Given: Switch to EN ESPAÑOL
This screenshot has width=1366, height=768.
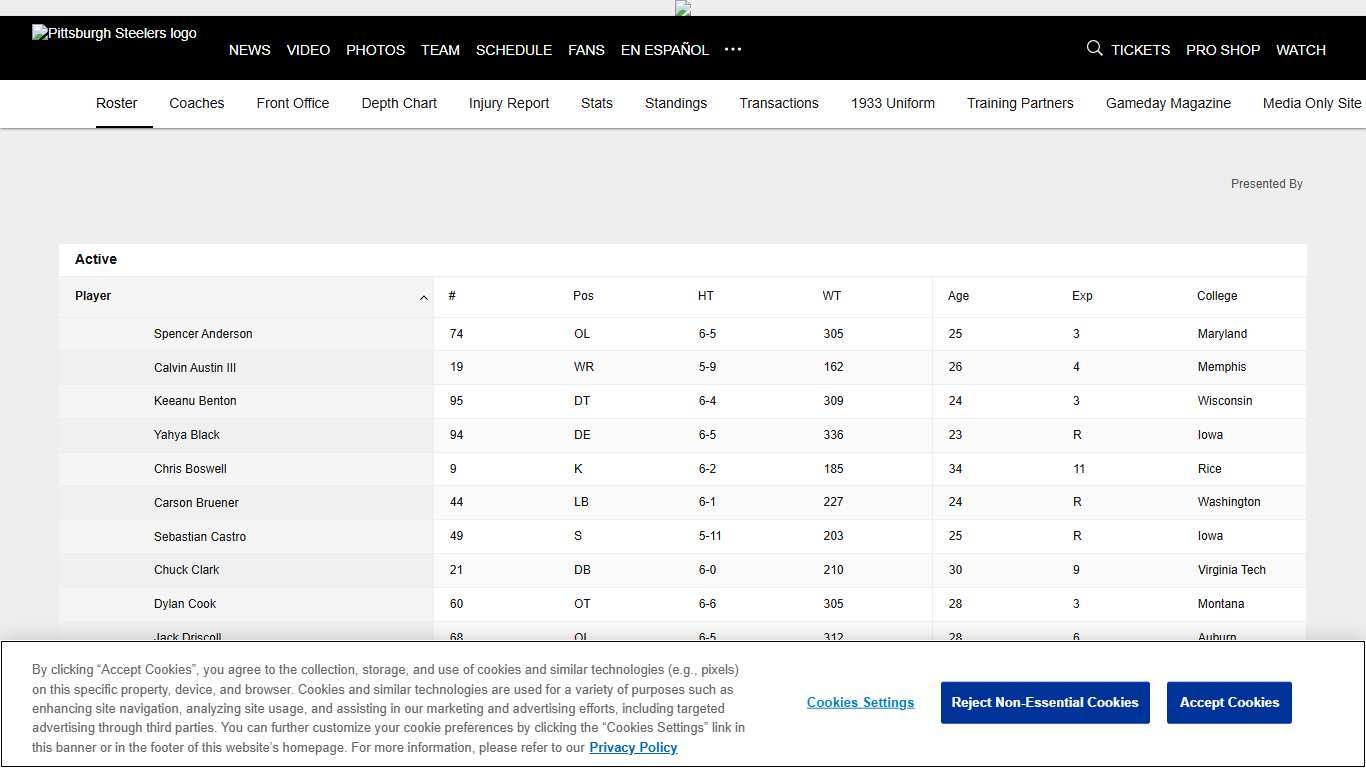Looking at the screenshot, I should click(x=664, y=50).
